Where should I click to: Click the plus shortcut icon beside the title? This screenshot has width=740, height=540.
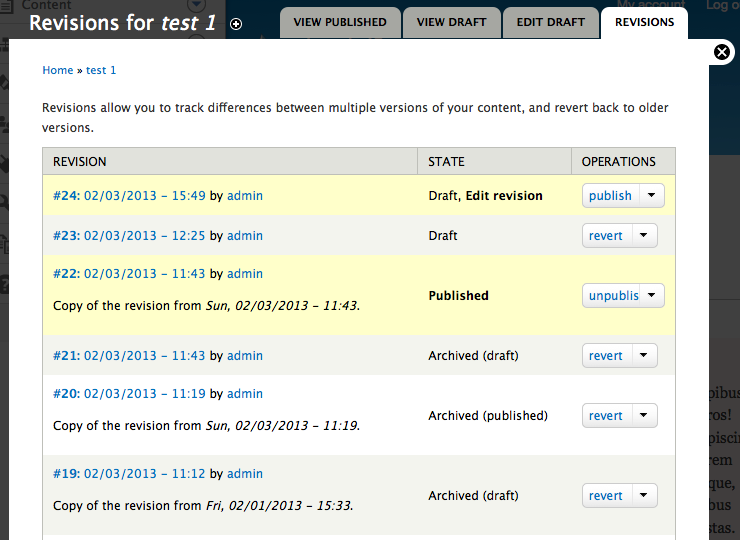[236, 24]
